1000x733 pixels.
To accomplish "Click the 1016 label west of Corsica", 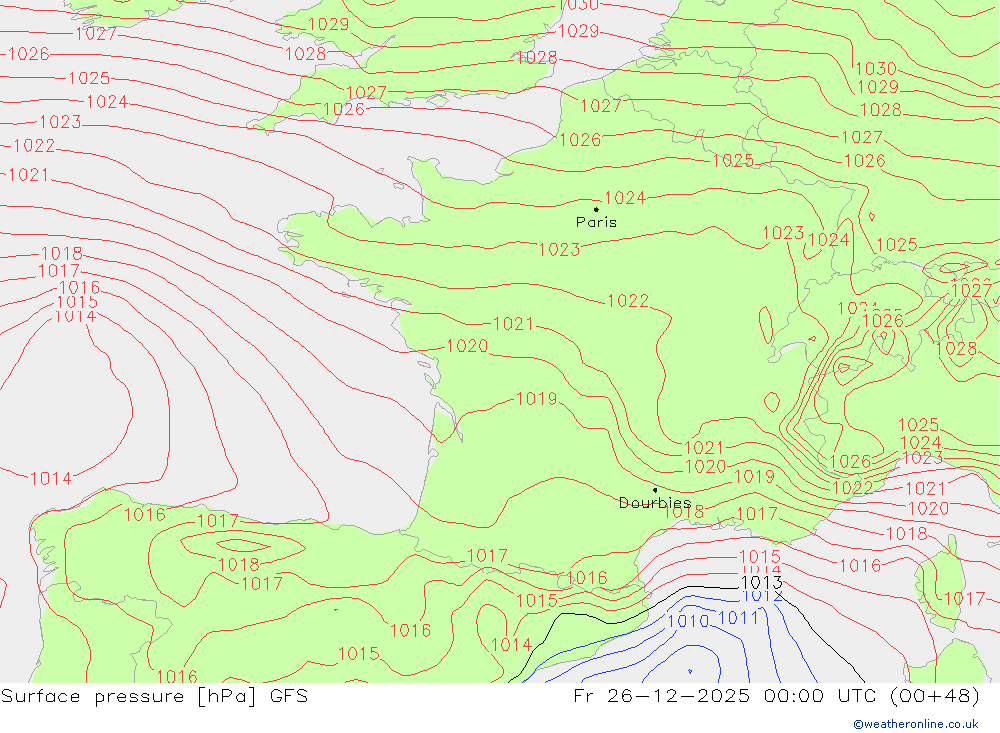I will coord(860,565).
